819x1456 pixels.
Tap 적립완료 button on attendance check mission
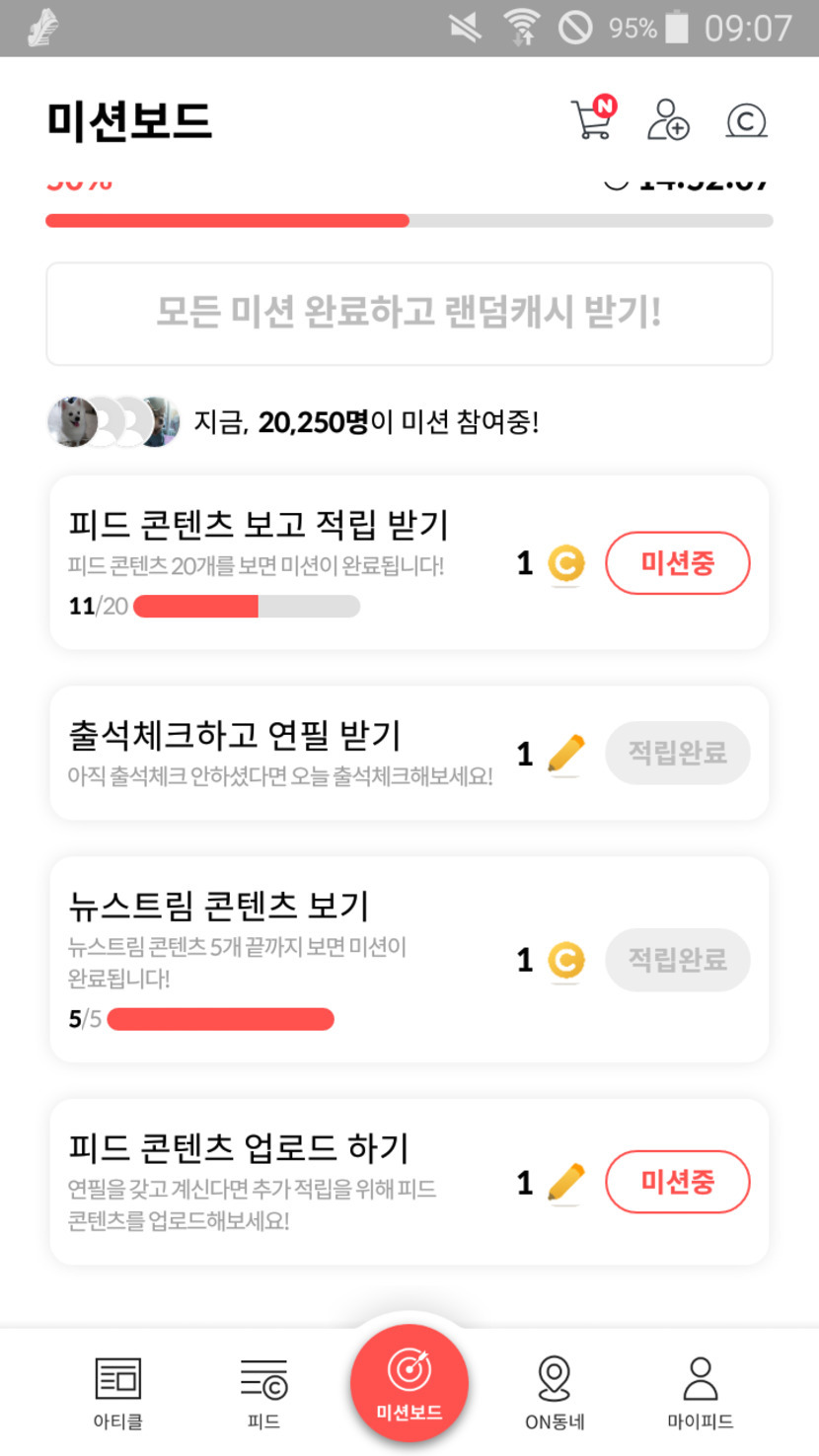677,754
